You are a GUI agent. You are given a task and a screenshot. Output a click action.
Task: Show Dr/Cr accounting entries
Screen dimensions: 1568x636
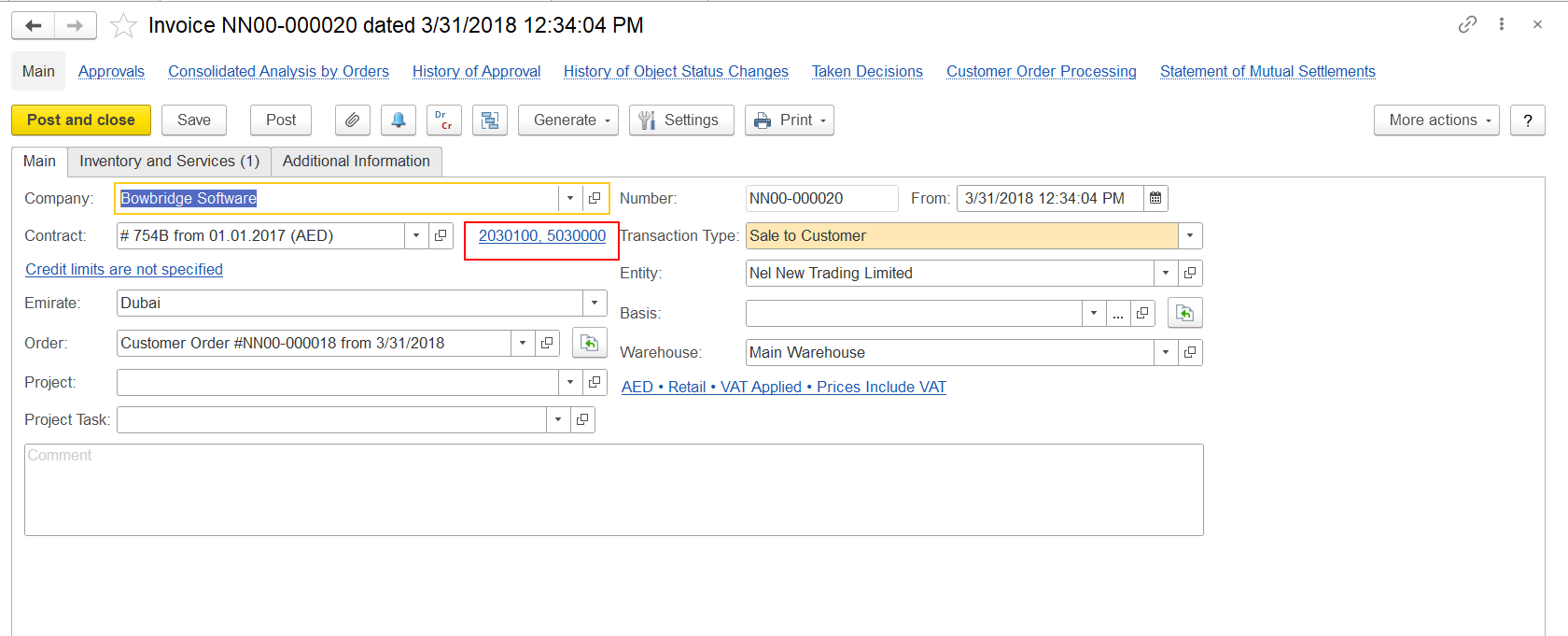[x=443, y=120]
